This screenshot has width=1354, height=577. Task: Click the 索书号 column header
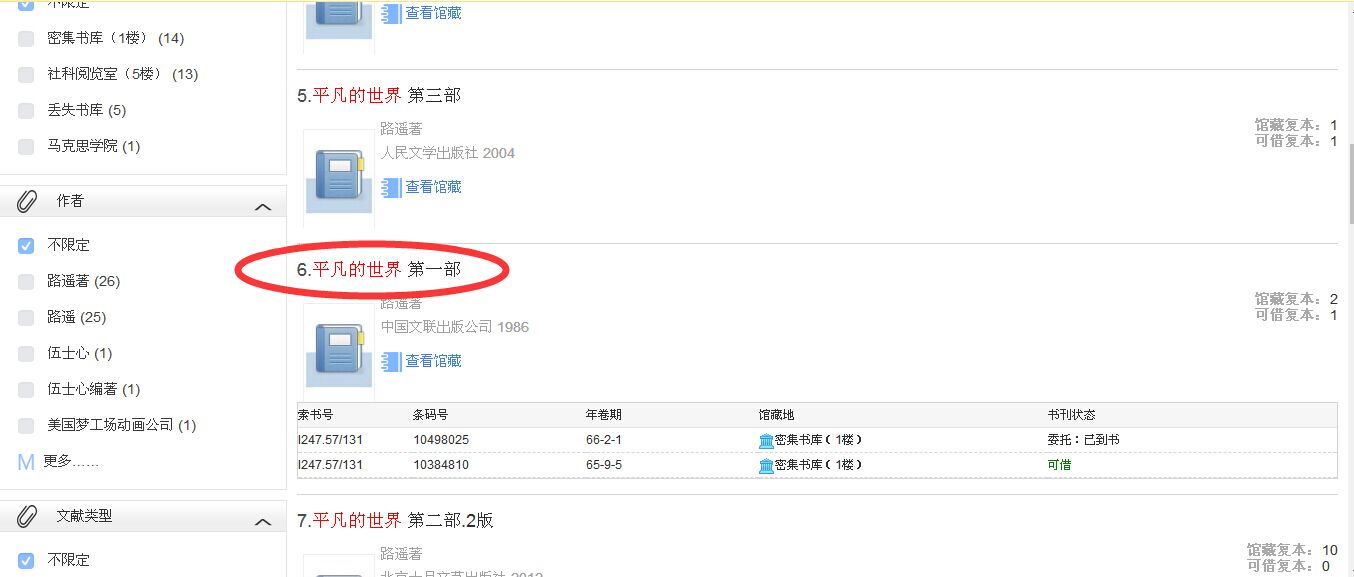[315, 415]
